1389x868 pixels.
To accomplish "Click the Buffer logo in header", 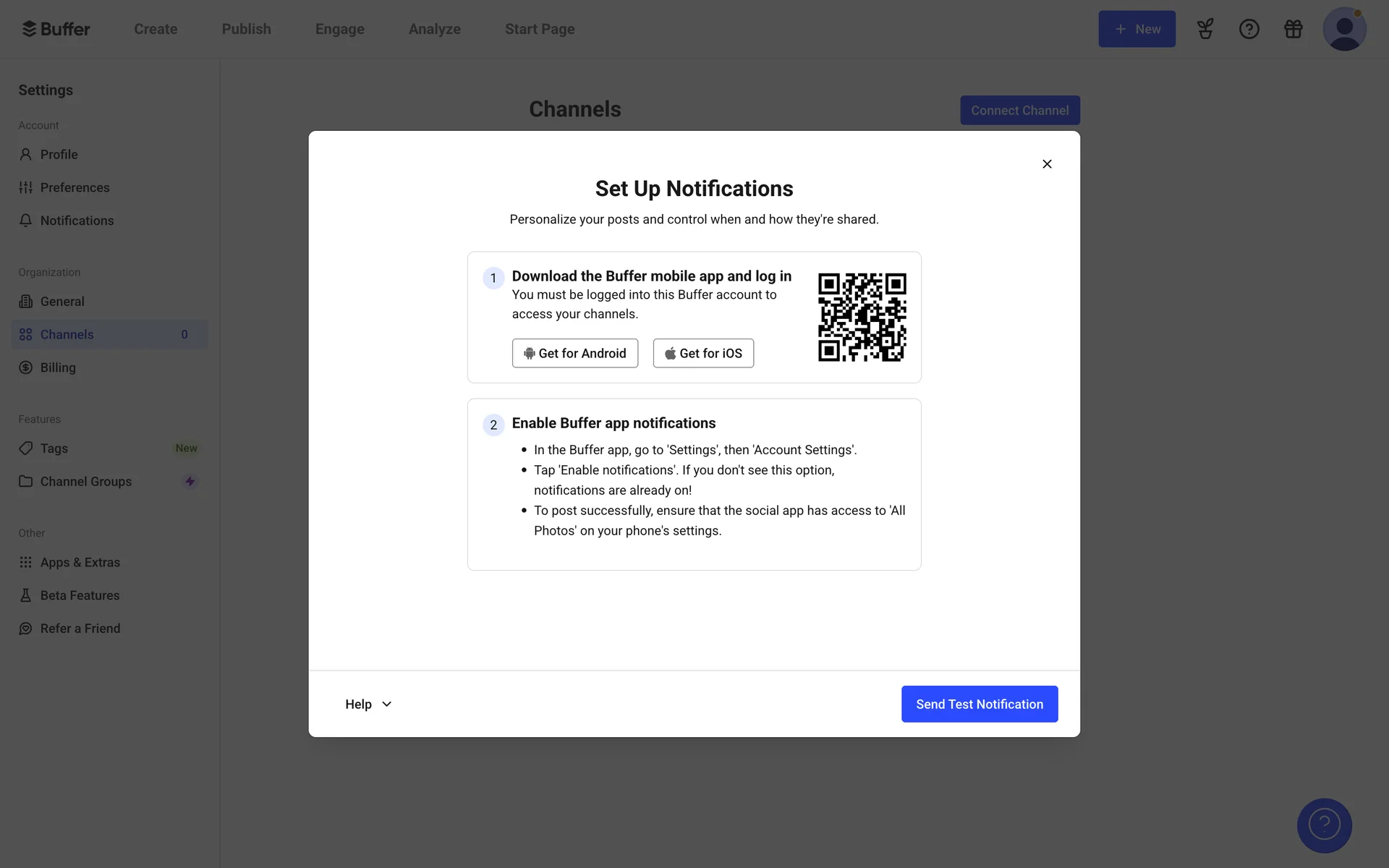I will pos(56,29).
